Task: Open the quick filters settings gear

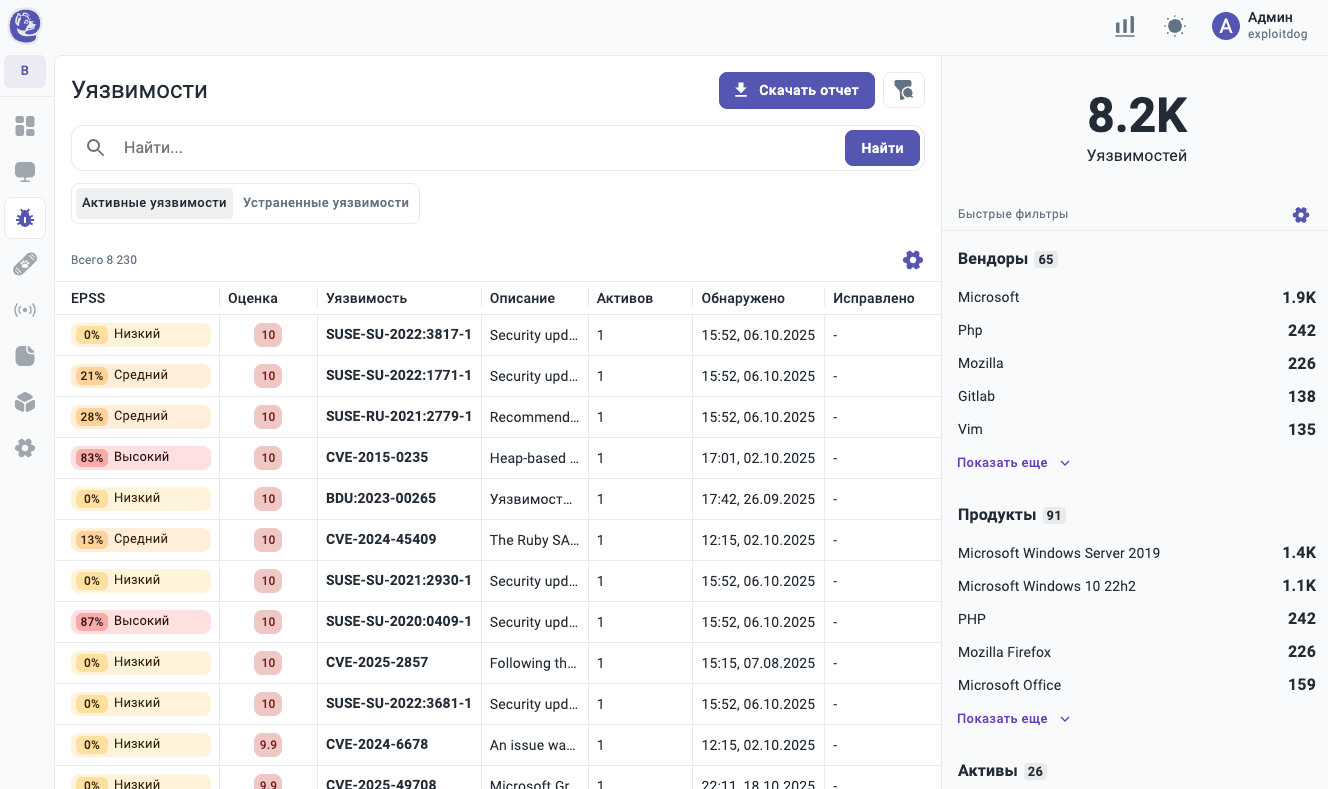Action: [1300, 214]
